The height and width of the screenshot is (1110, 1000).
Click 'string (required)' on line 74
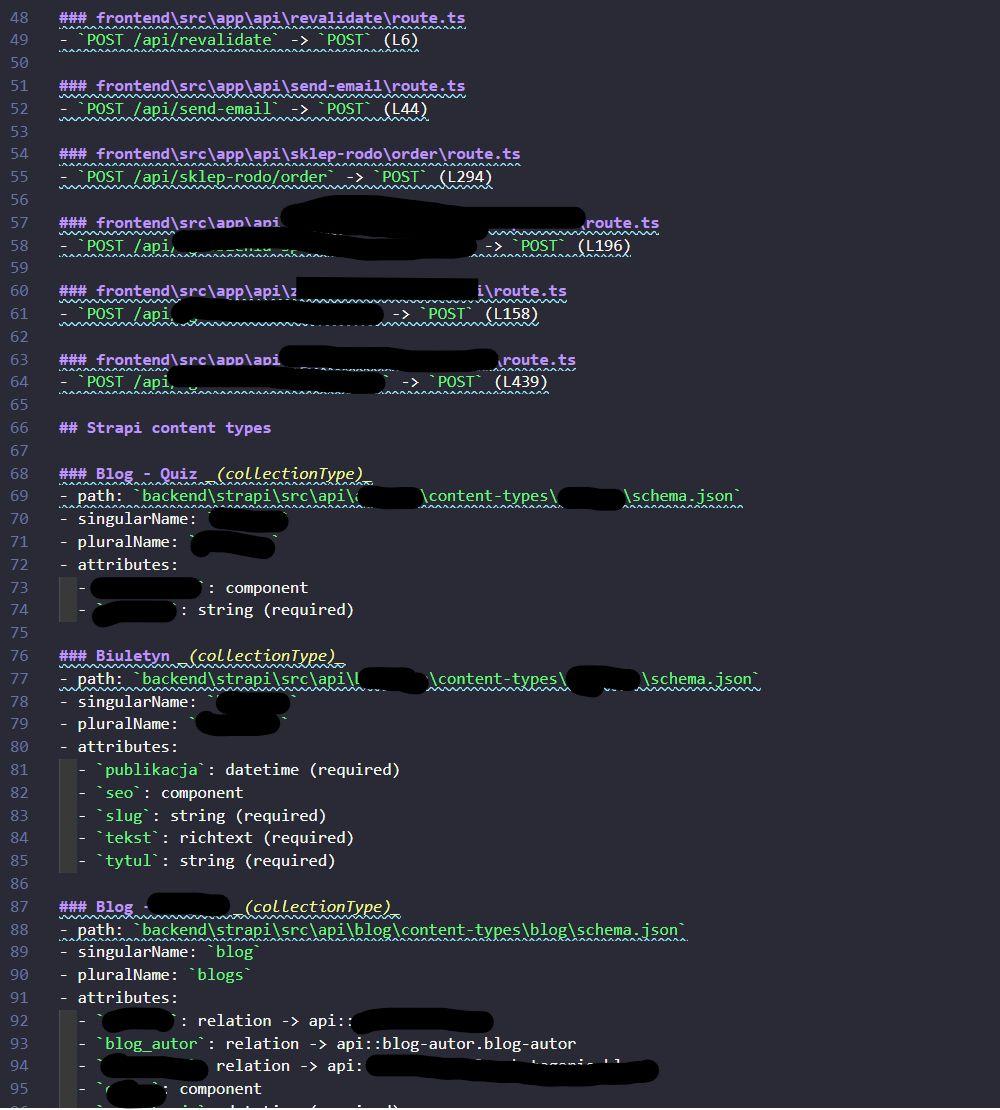[x=275, y=610]
